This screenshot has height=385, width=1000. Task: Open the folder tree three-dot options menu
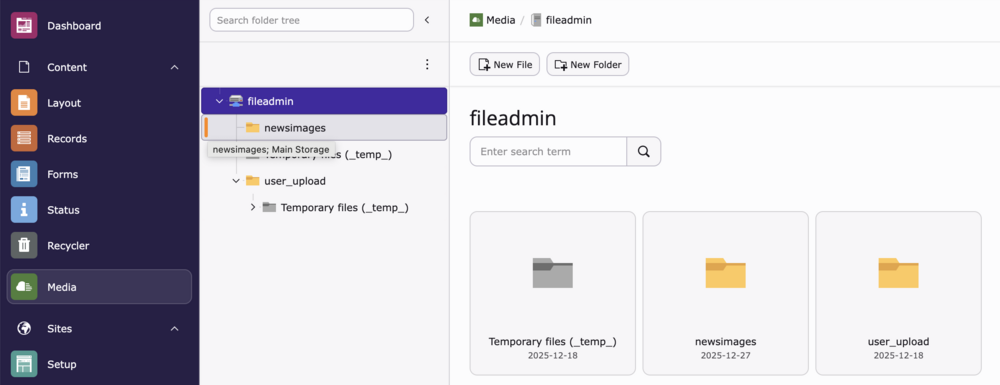tap(427, 64)
